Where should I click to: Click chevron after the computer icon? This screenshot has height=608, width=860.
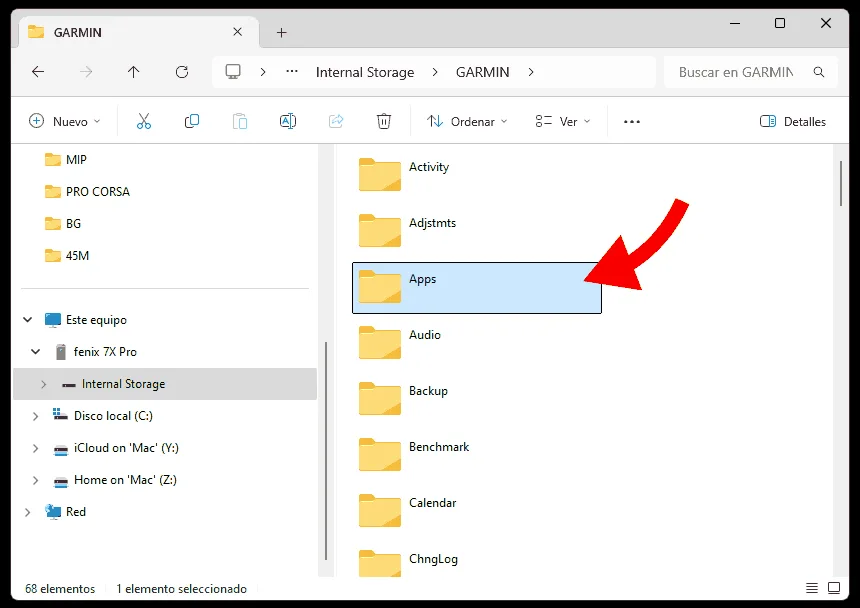tap(263, 72)
